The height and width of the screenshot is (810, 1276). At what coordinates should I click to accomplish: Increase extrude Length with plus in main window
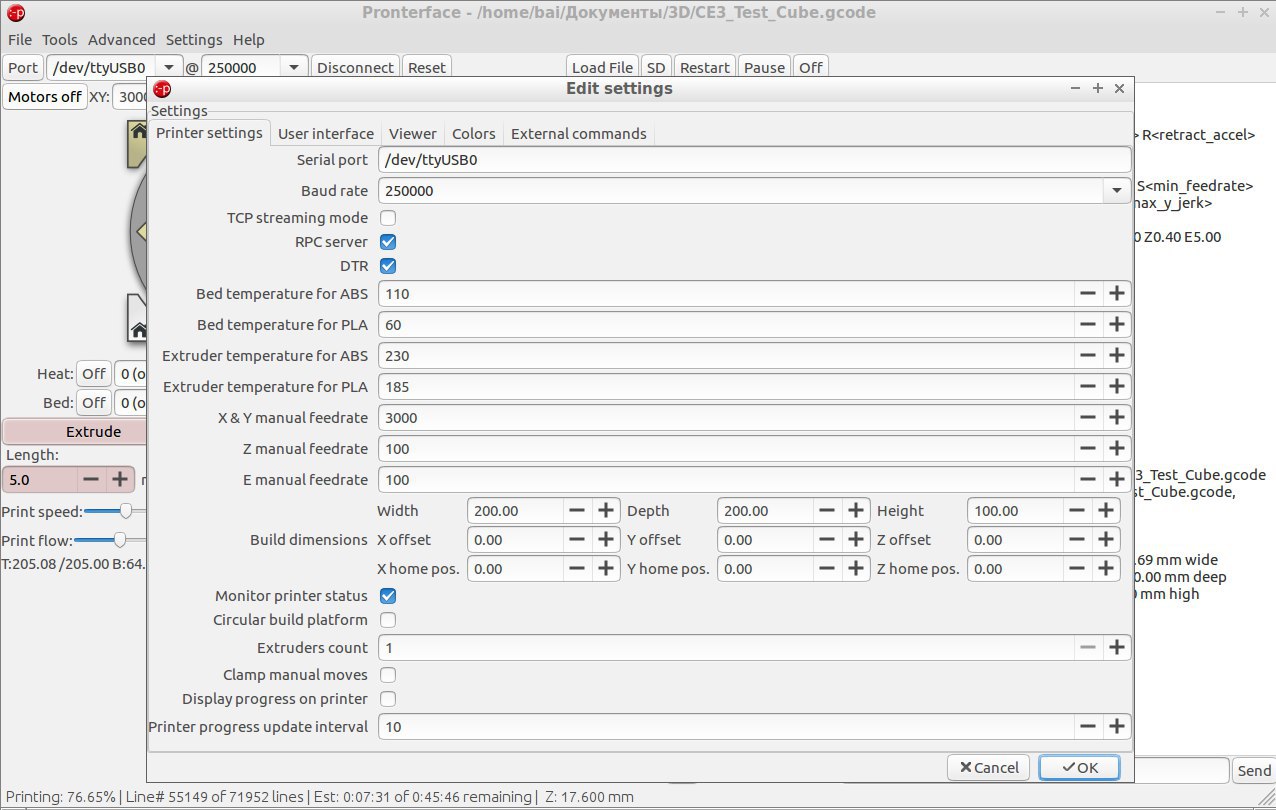[x=119, y=480]
